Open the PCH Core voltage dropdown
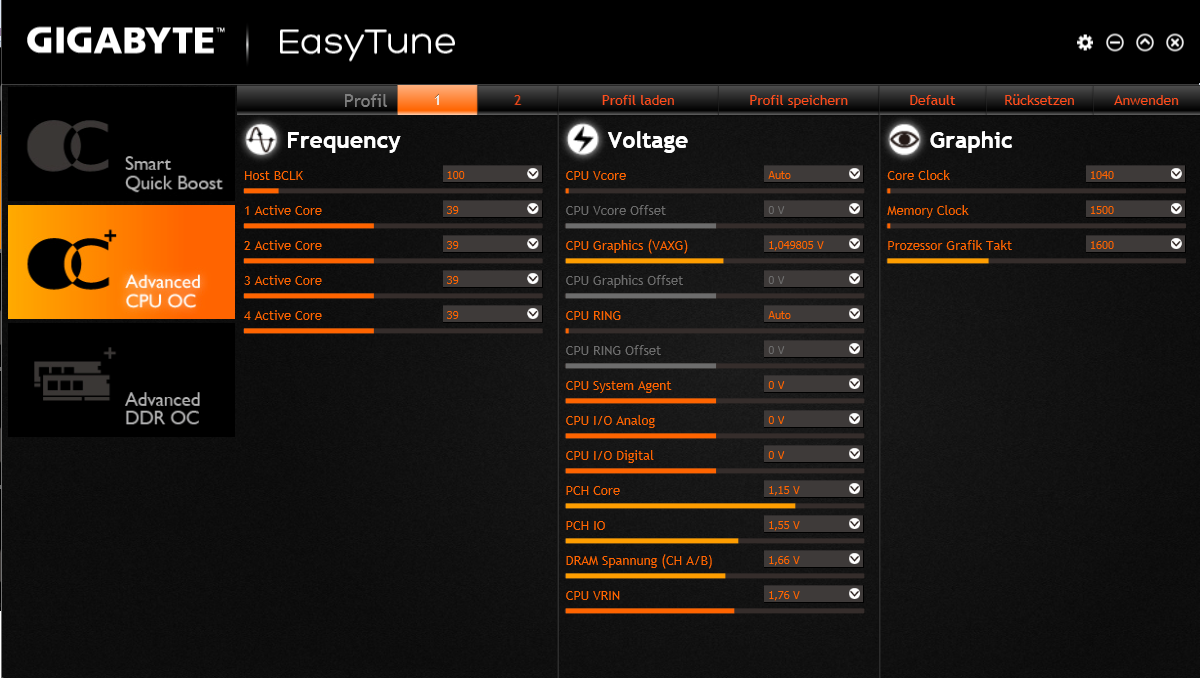Screen dimensions: 1200x678 click(x=813, y=490)
